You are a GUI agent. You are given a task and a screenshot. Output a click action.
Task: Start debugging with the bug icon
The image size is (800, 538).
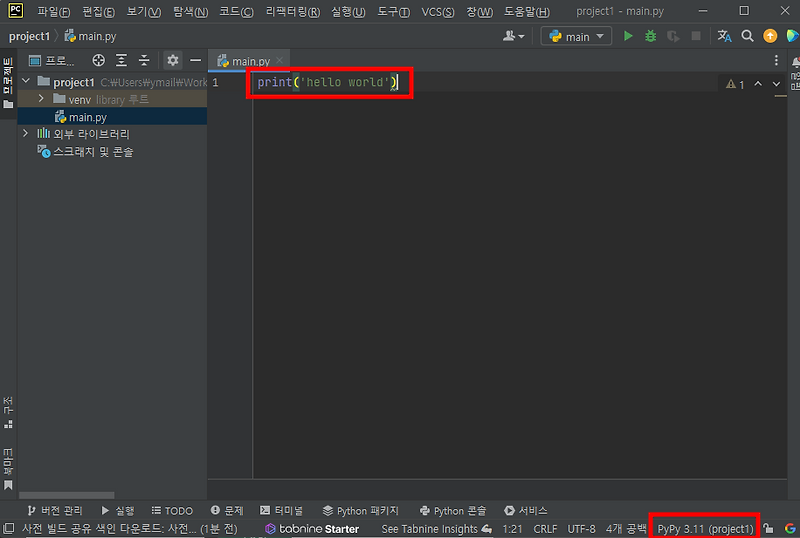click(x=651, y=36)
